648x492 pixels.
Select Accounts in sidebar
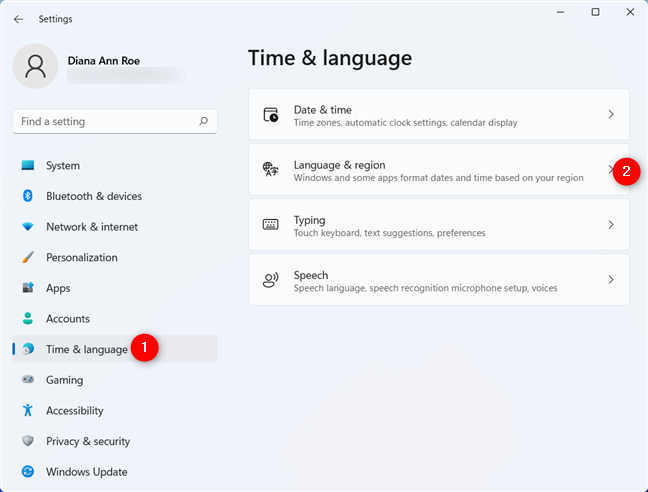[115, 318]
